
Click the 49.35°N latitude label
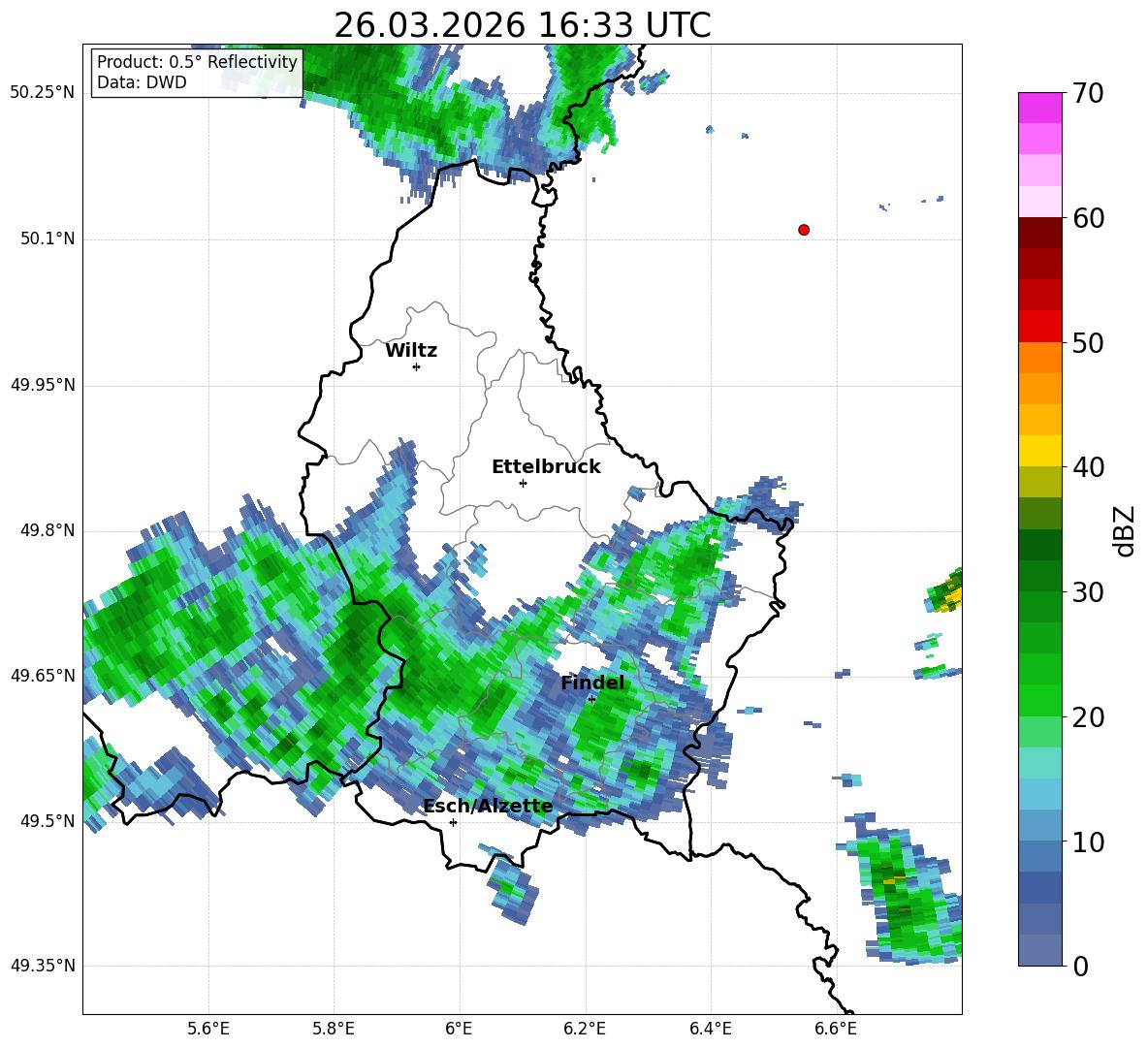point(43,966)
